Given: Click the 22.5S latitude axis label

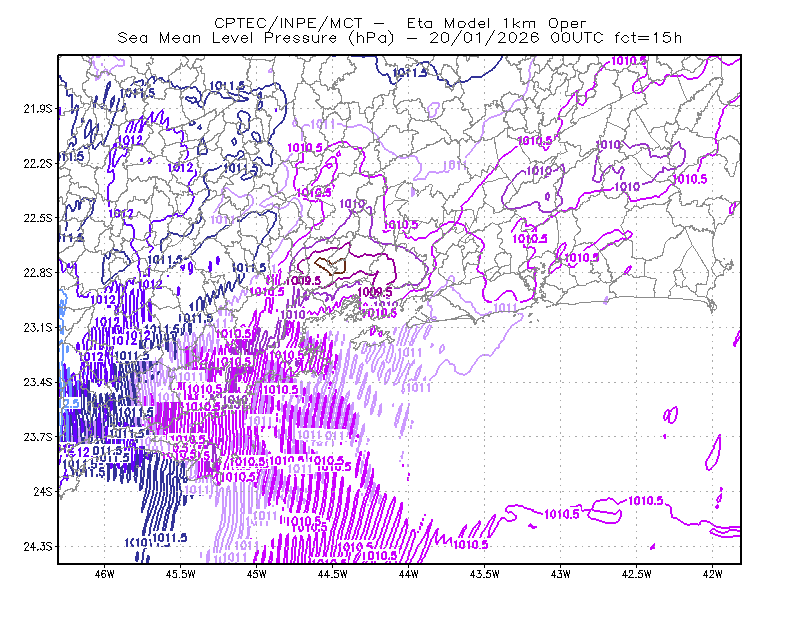Looking at the screenshot, I should [38, 218].
